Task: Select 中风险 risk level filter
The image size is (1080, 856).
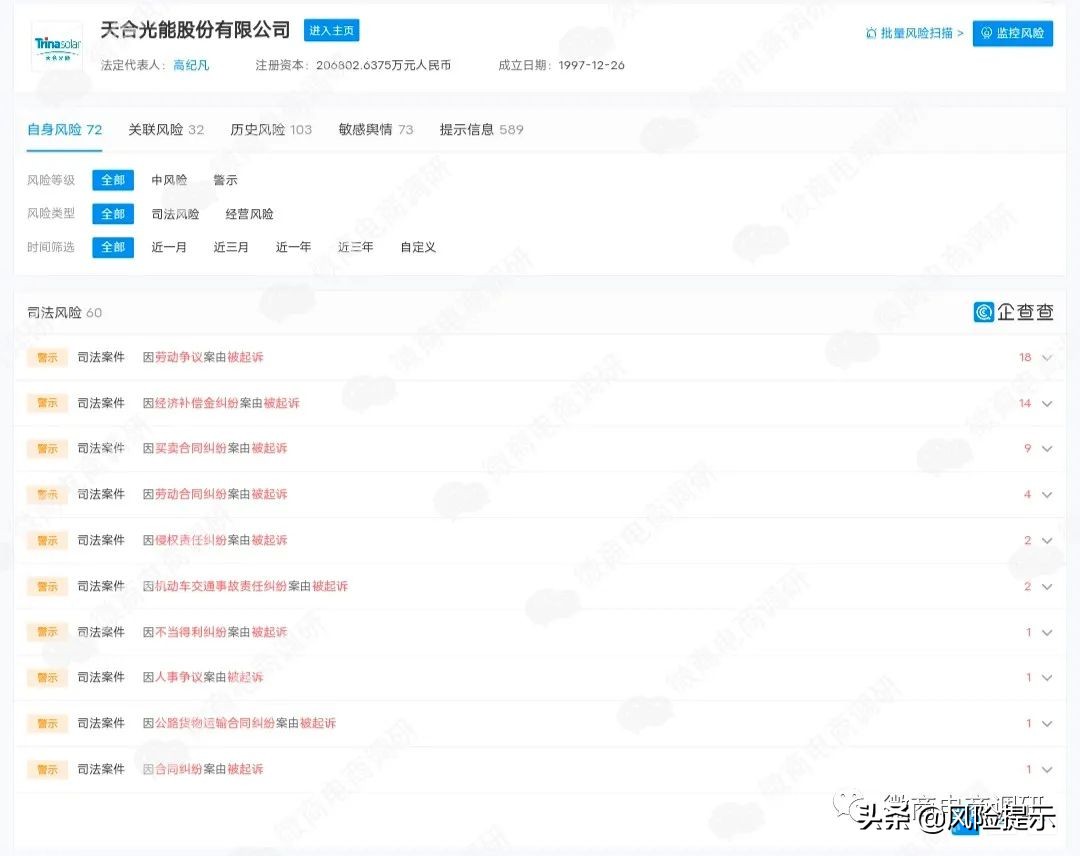Action: click(x=170, y=180)
